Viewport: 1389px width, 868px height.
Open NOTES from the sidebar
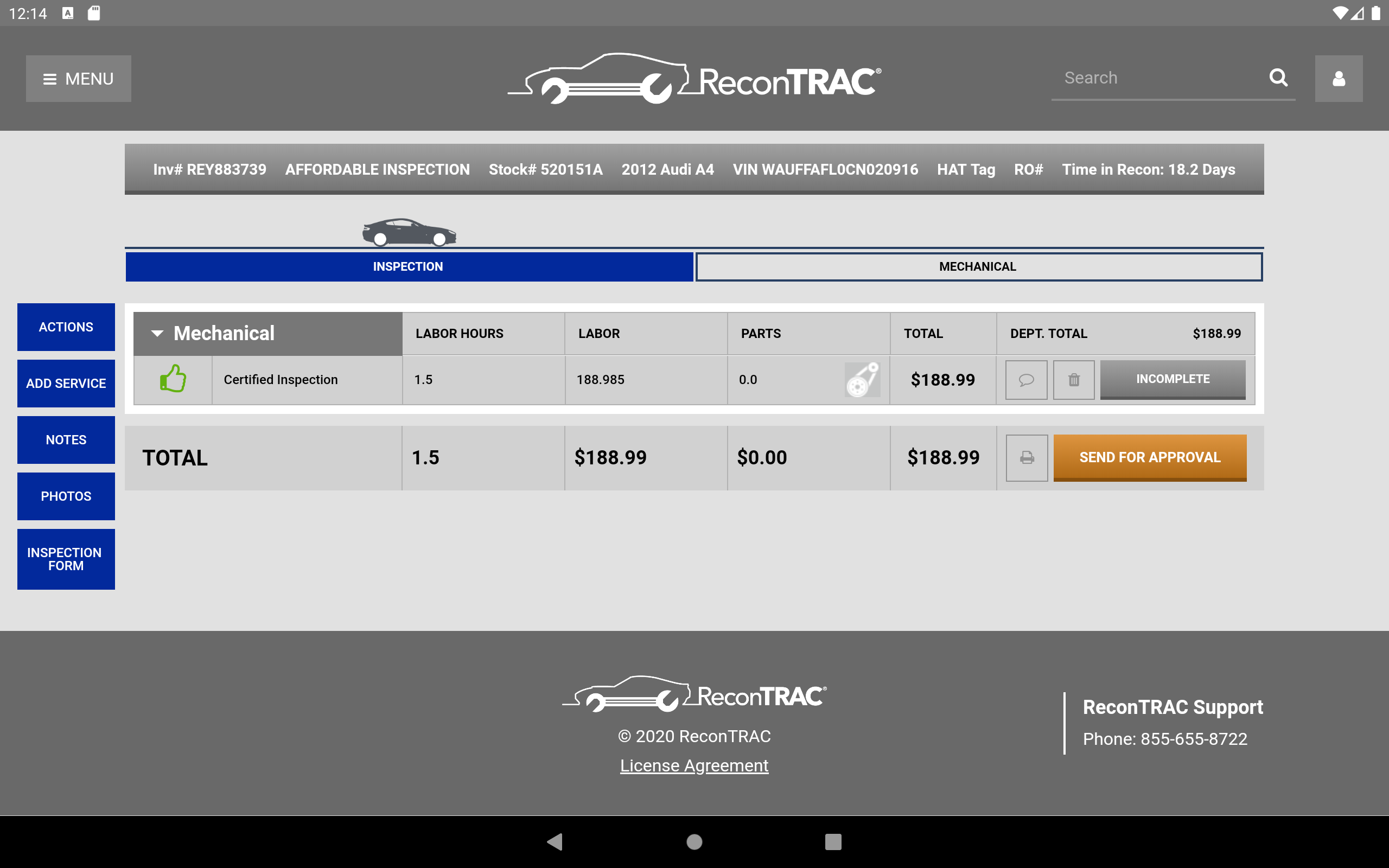tap(66, 440)
